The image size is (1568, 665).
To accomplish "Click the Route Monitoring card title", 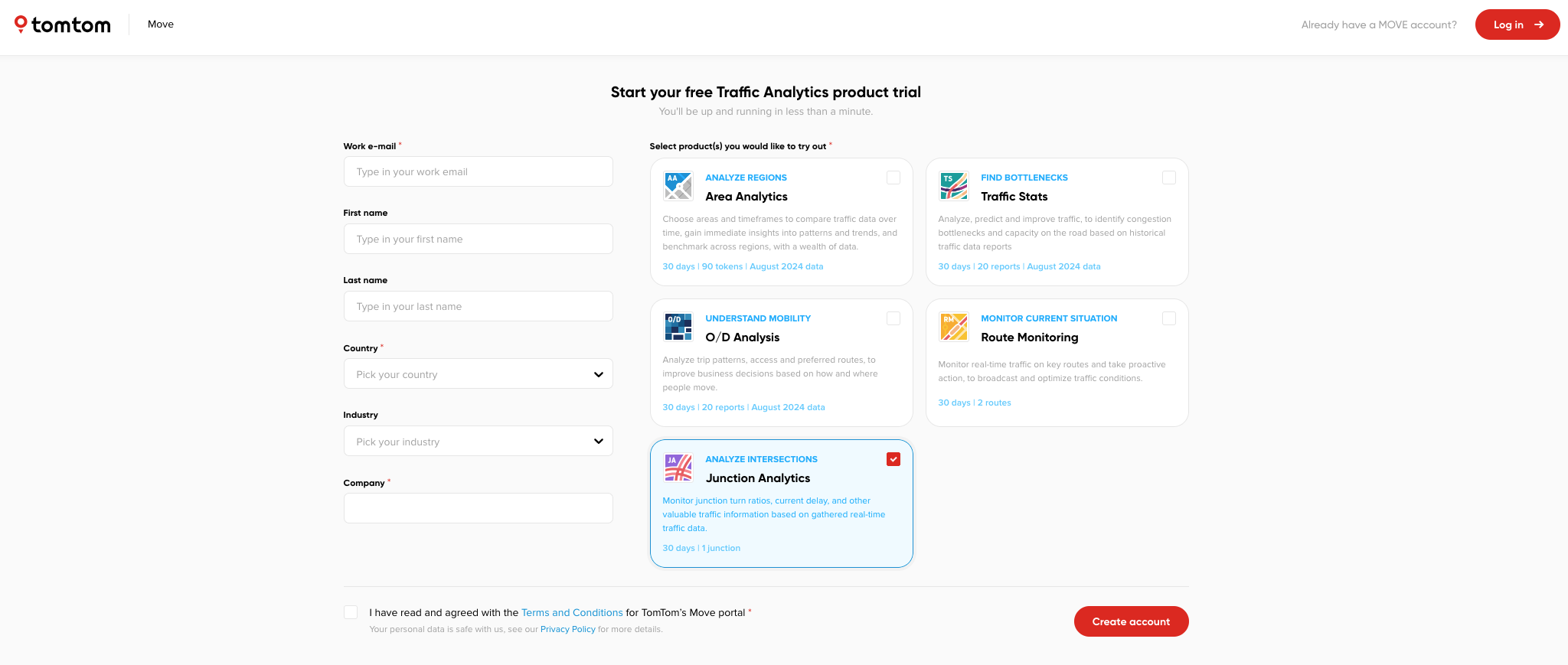I will point(1030,337).
